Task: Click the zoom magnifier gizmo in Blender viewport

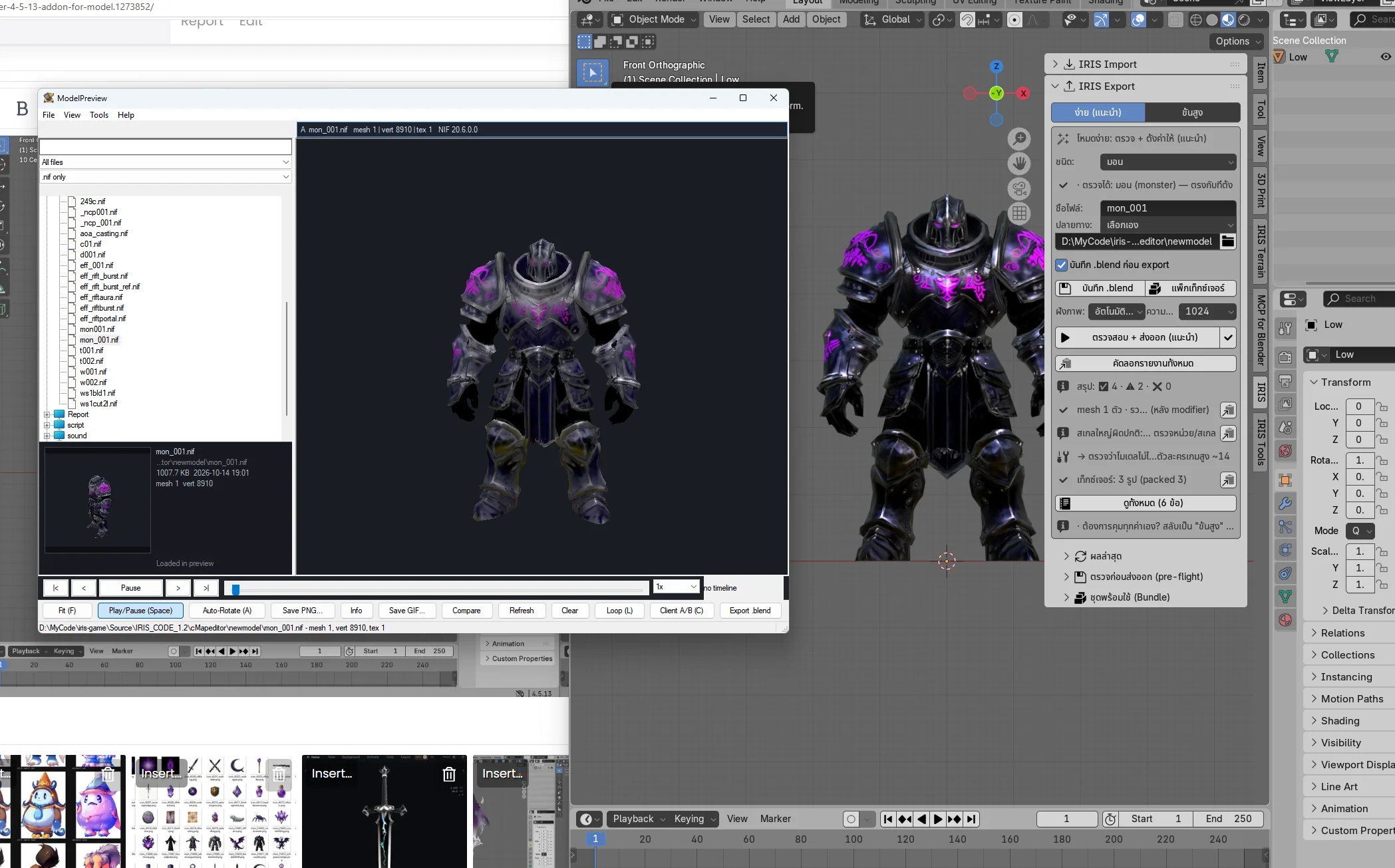Action: [x=1019, y=139]
